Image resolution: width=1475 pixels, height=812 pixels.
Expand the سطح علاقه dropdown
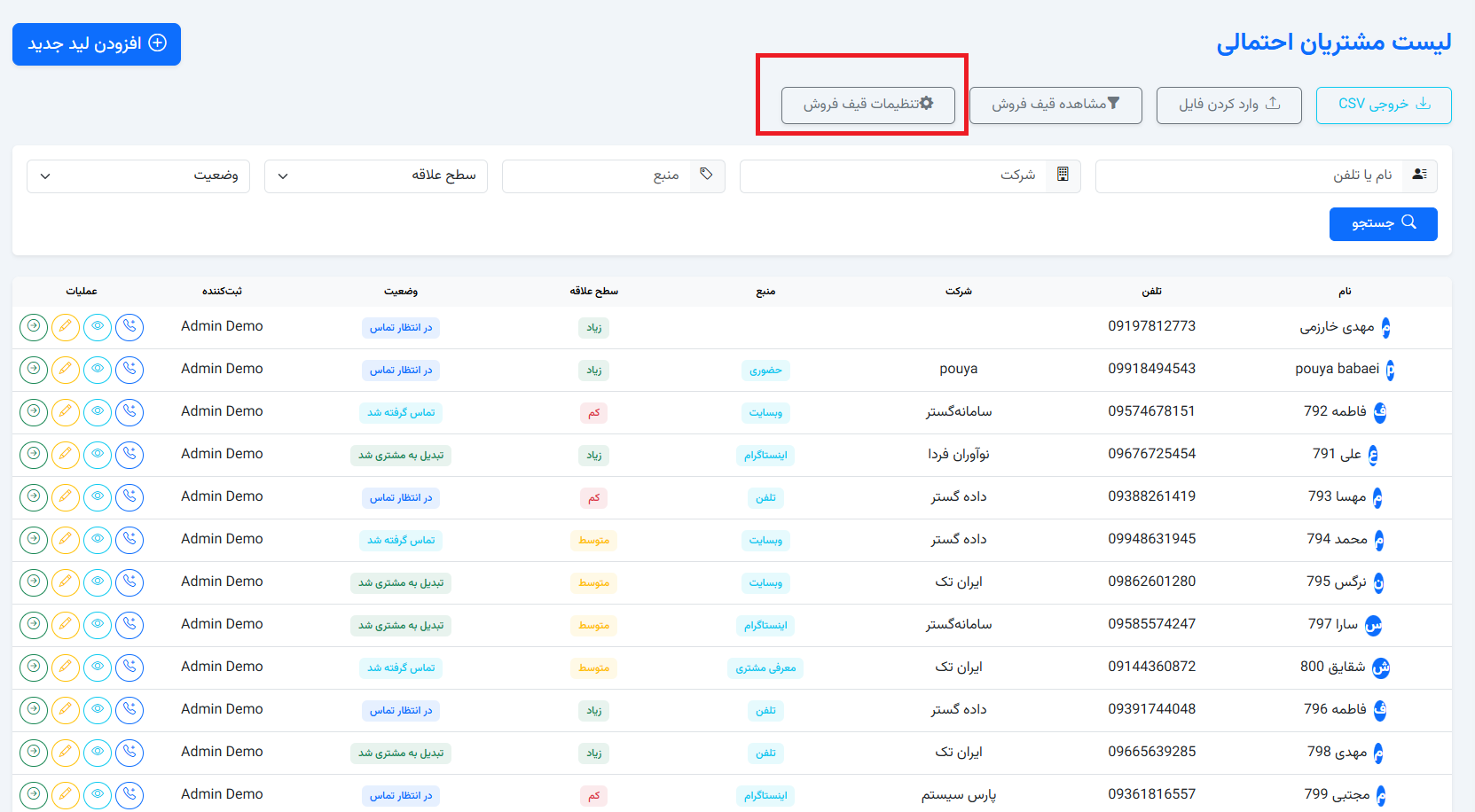click(376, 176)
